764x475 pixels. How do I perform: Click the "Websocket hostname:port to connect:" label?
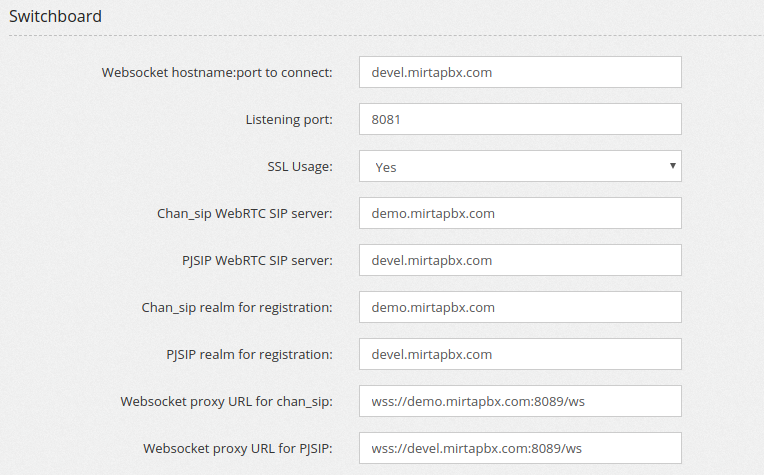pyautogui.click(x=217, y=73)
